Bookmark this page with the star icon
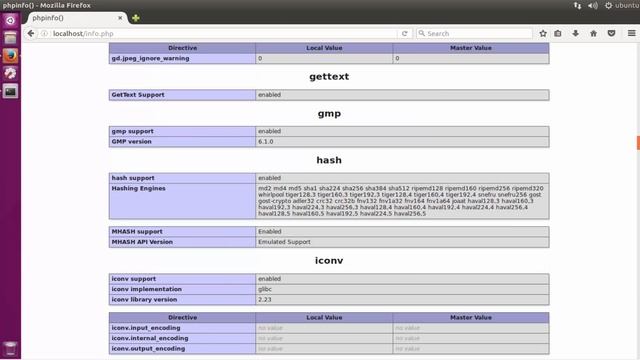Screen dimensions: 640x360 pyautogui.click(x=543, y=33)
